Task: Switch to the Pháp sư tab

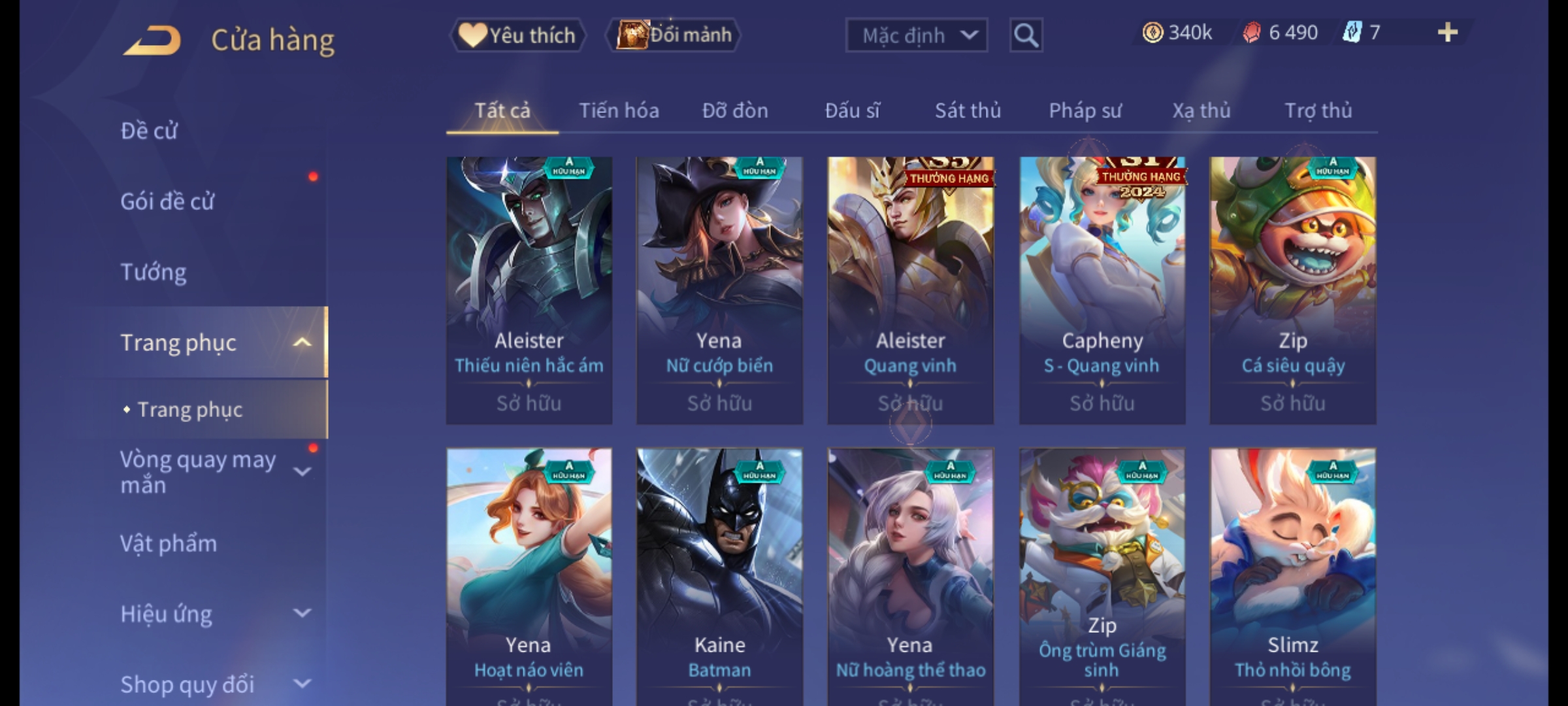Action: tap(1085, 110)
